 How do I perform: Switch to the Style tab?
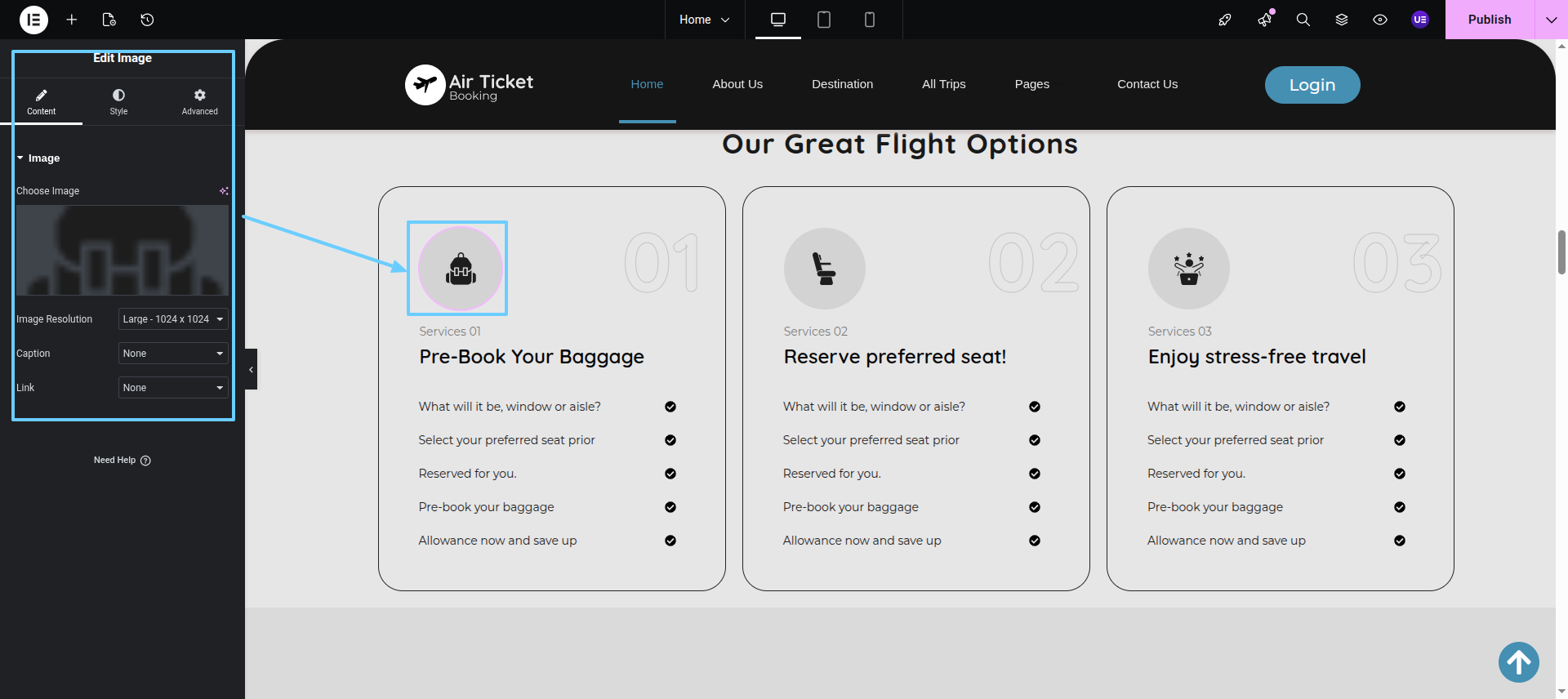click(x=118, y=102)
